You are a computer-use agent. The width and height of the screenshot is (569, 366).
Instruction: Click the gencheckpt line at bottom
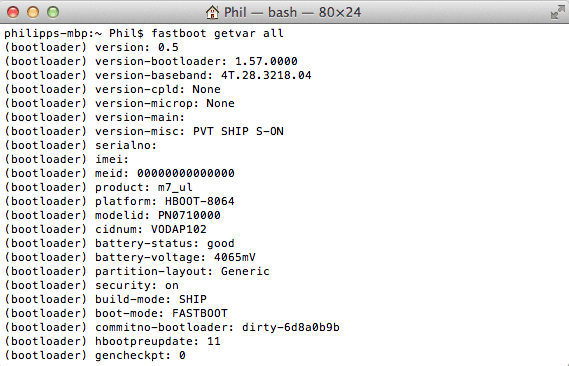(x=95, y=355)
